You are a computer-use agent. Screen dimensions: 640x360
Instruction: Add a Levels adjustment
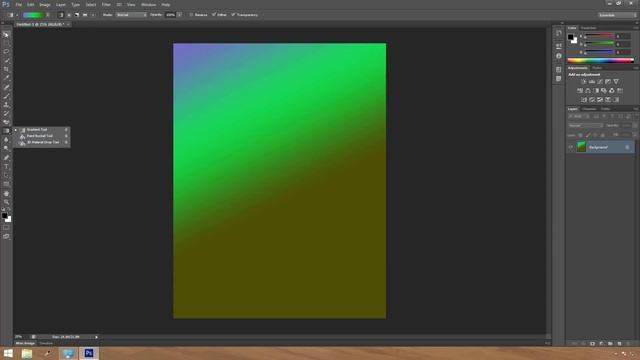(592, 82)
